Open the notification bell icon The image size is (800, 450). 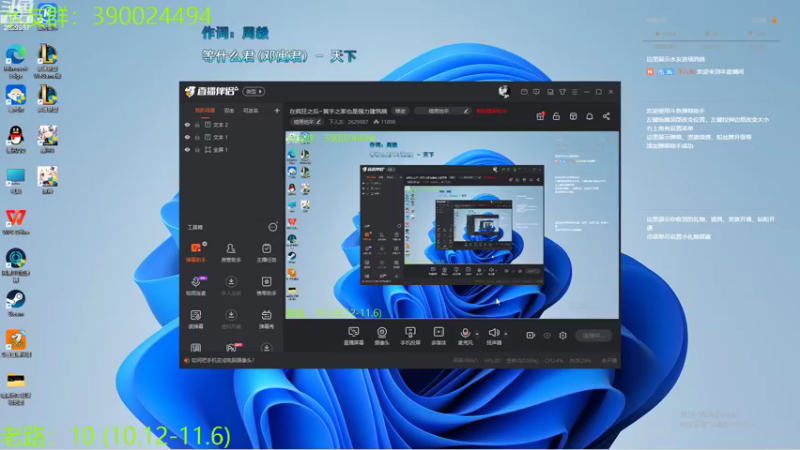[x=589, y=116]
